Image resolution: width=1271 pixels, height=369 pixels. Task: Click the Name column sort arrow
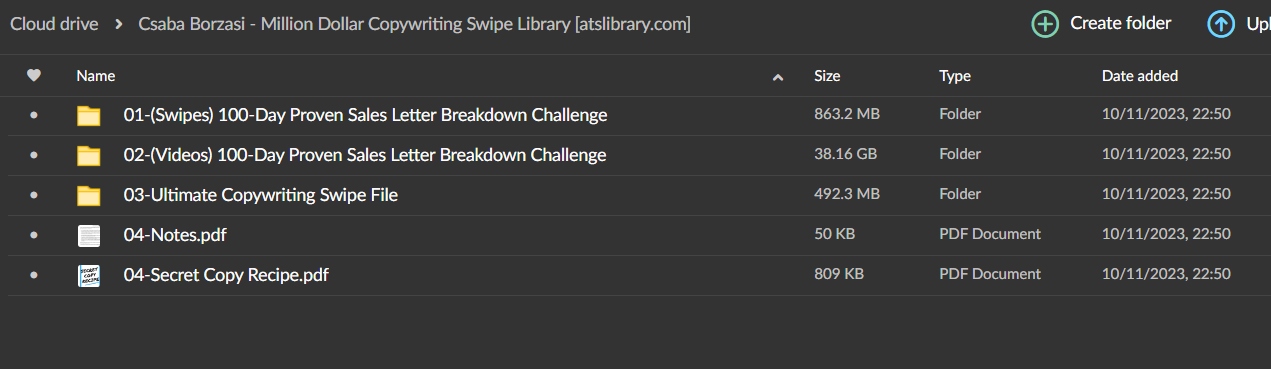778,77
